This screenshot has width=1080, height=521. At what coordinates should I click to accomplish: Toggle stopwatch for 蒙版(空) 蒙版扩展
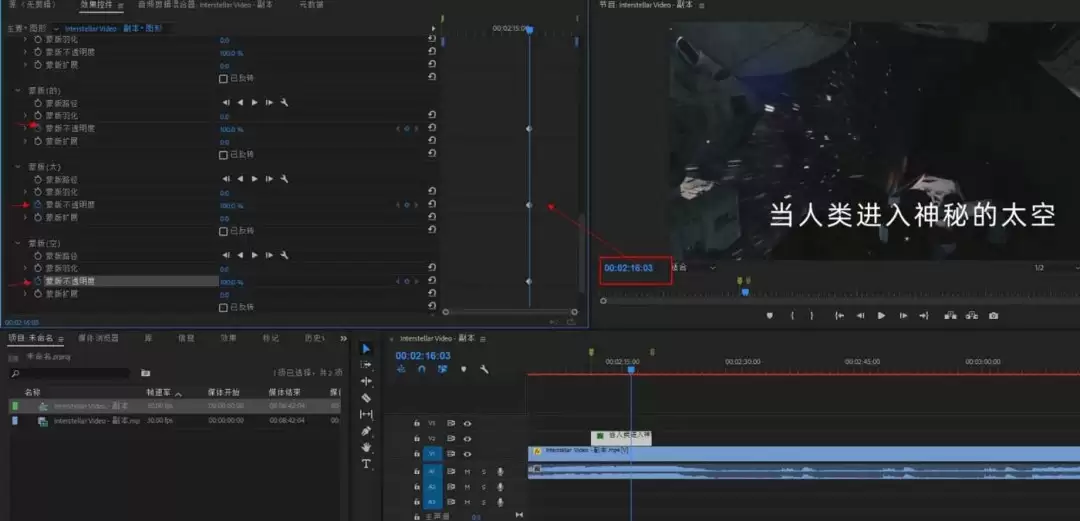click(x=38, y=294)
